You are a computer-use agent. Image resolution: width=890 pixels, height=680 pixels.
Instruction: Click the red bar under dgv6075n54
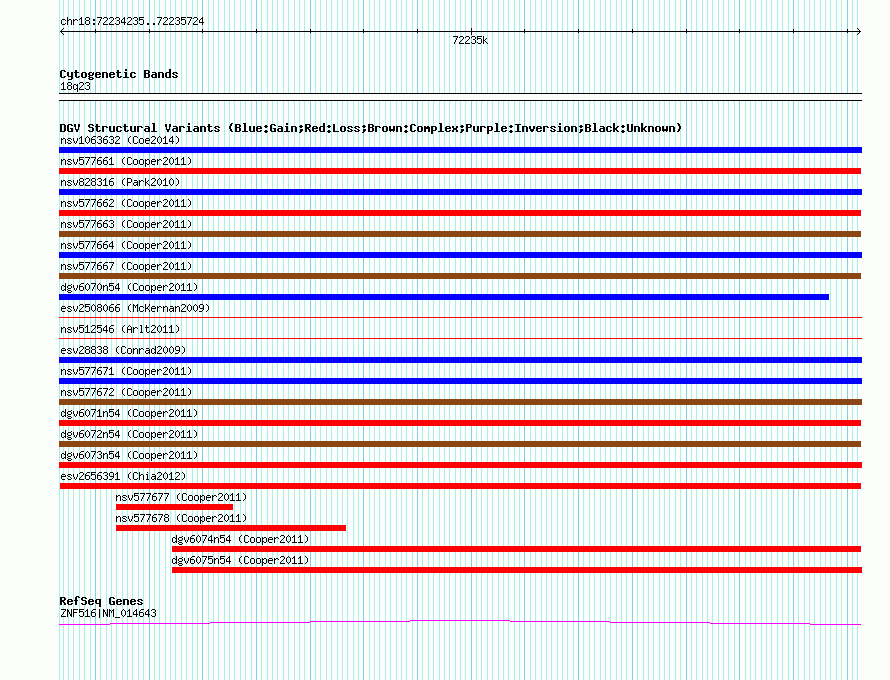517,570
